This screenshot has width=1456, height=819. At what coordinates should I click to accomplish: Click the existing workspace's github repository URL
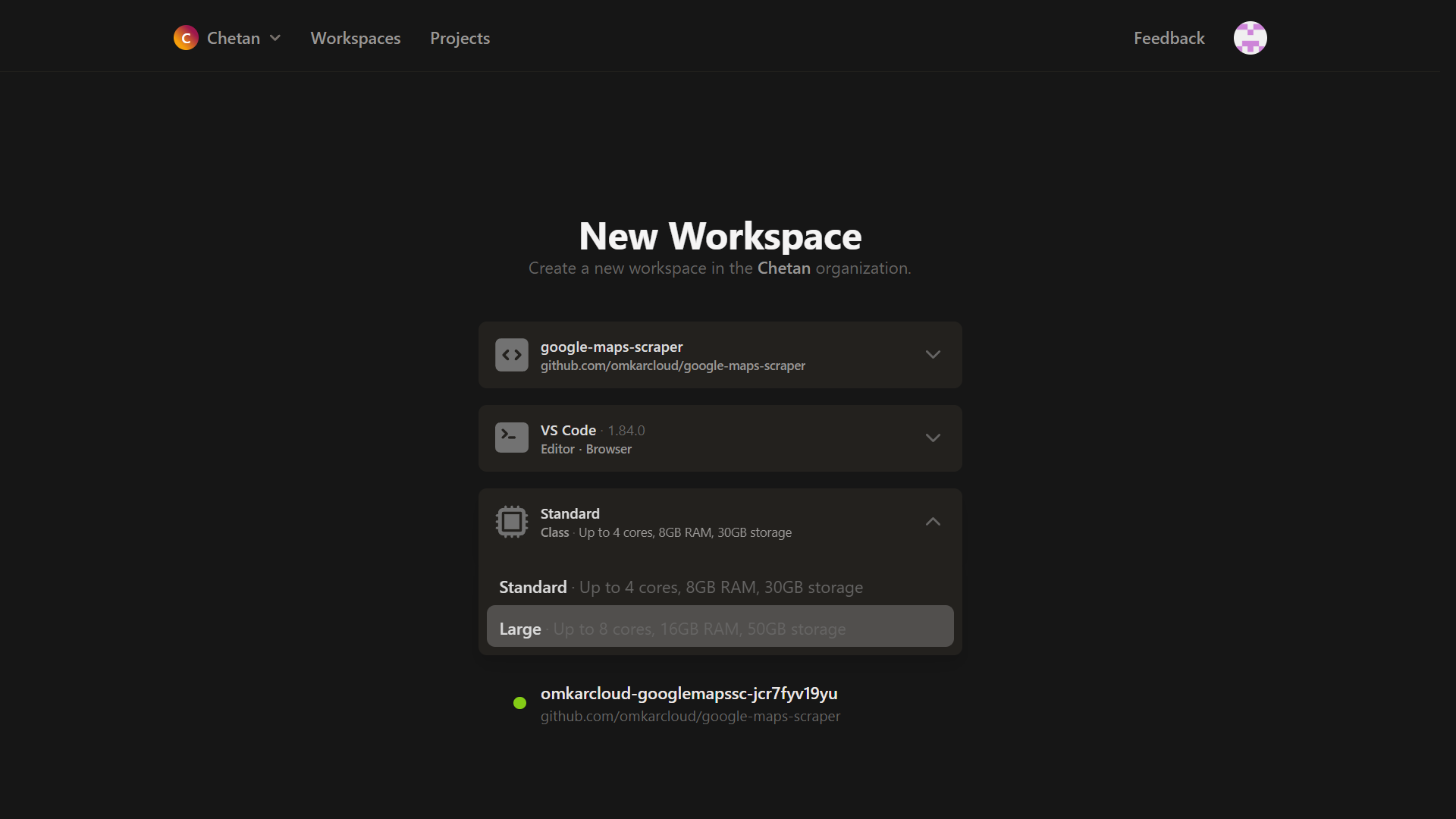(x=690, y=717)
